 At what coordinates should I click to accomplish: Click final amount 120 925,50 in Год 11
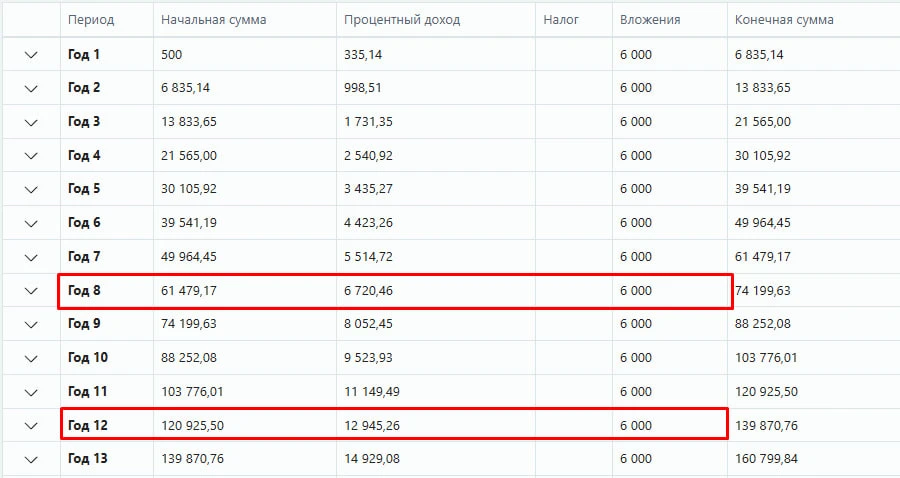[x=766, y=391]
